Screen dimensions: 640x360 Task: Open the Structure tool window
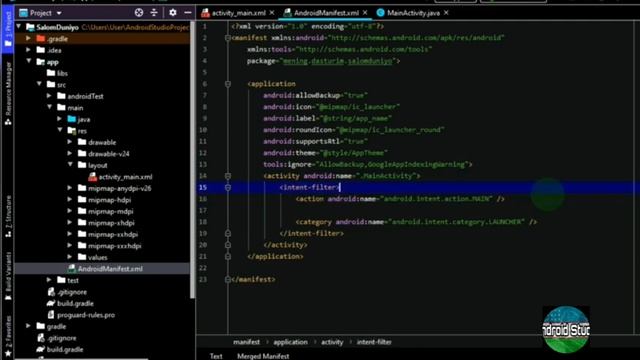coord(8,216)
